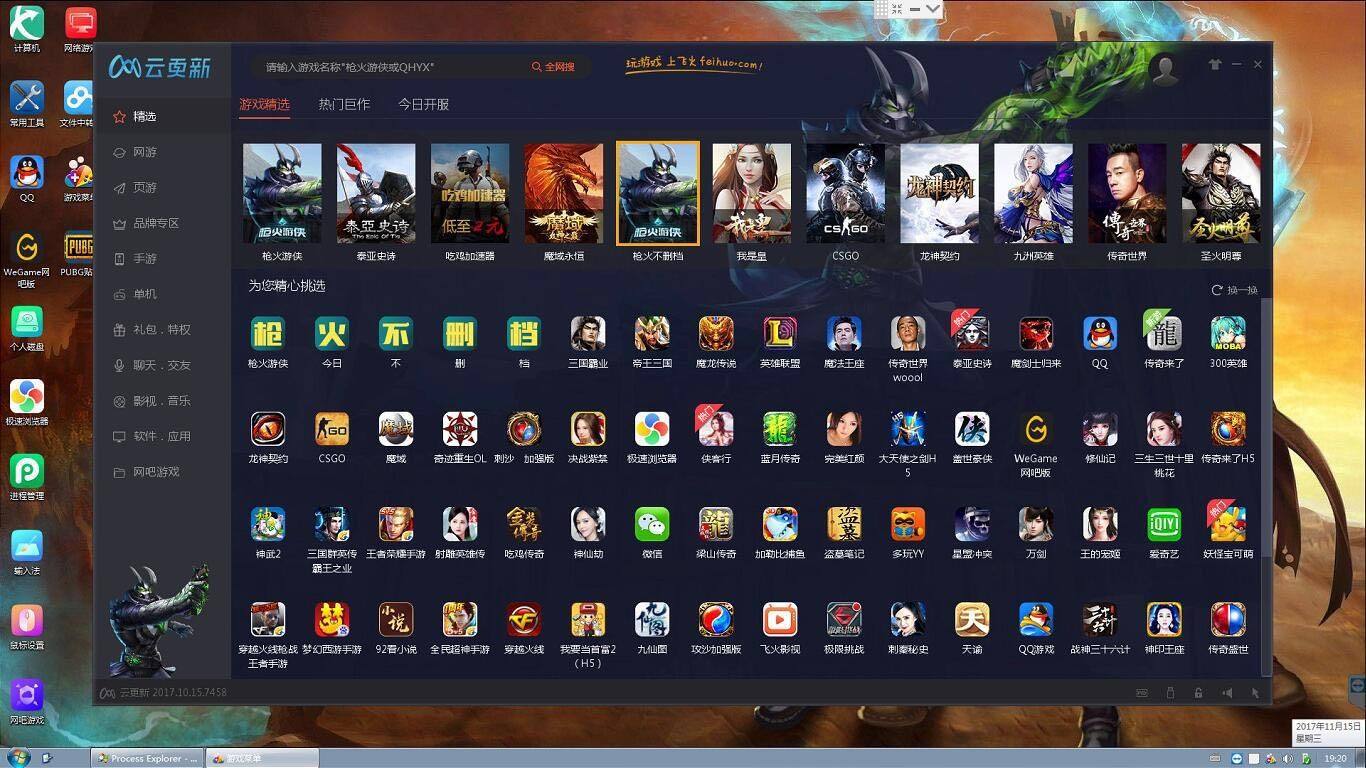
Task: Open 九州英雄 featured thumbnail
Action: [1034, 194]
